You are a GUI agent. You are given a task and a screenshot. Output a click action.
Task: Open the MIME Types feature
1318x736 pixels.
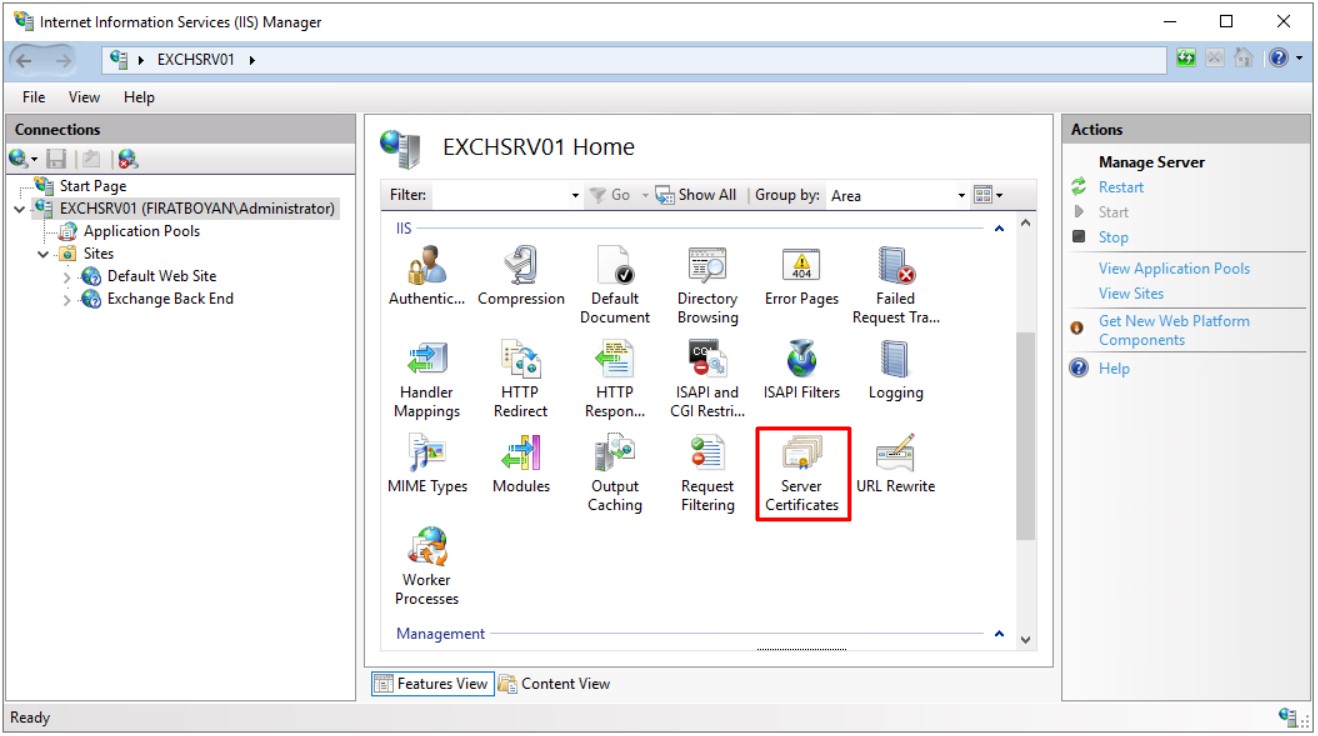tap(427, 466)
